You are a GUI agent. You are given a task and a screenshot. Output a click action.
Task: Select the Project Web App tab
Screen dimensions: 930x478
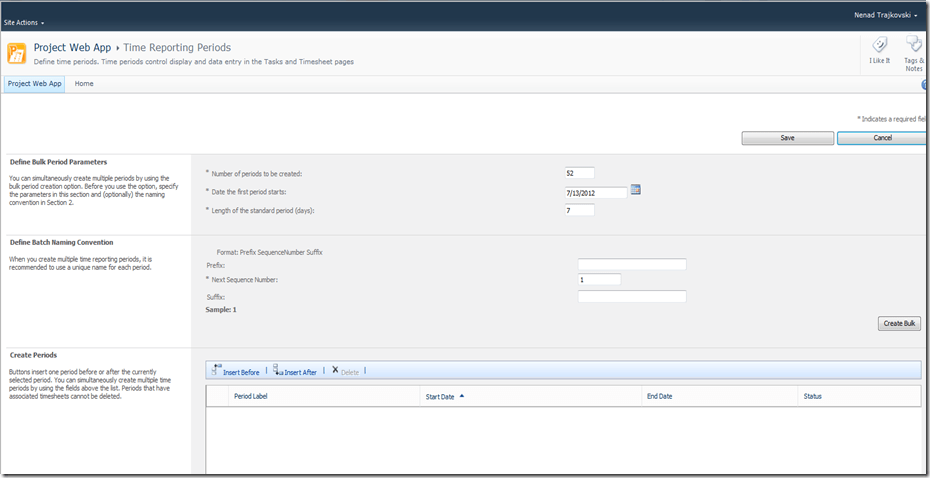point(35,84)
